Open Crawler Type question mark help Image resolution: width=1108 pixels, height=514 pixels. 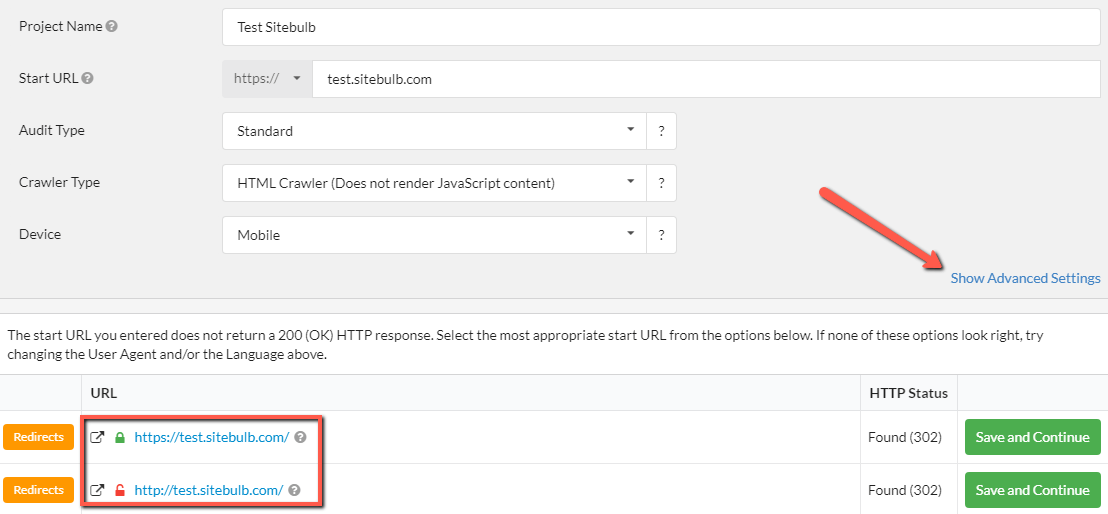[x=661, y=183]
